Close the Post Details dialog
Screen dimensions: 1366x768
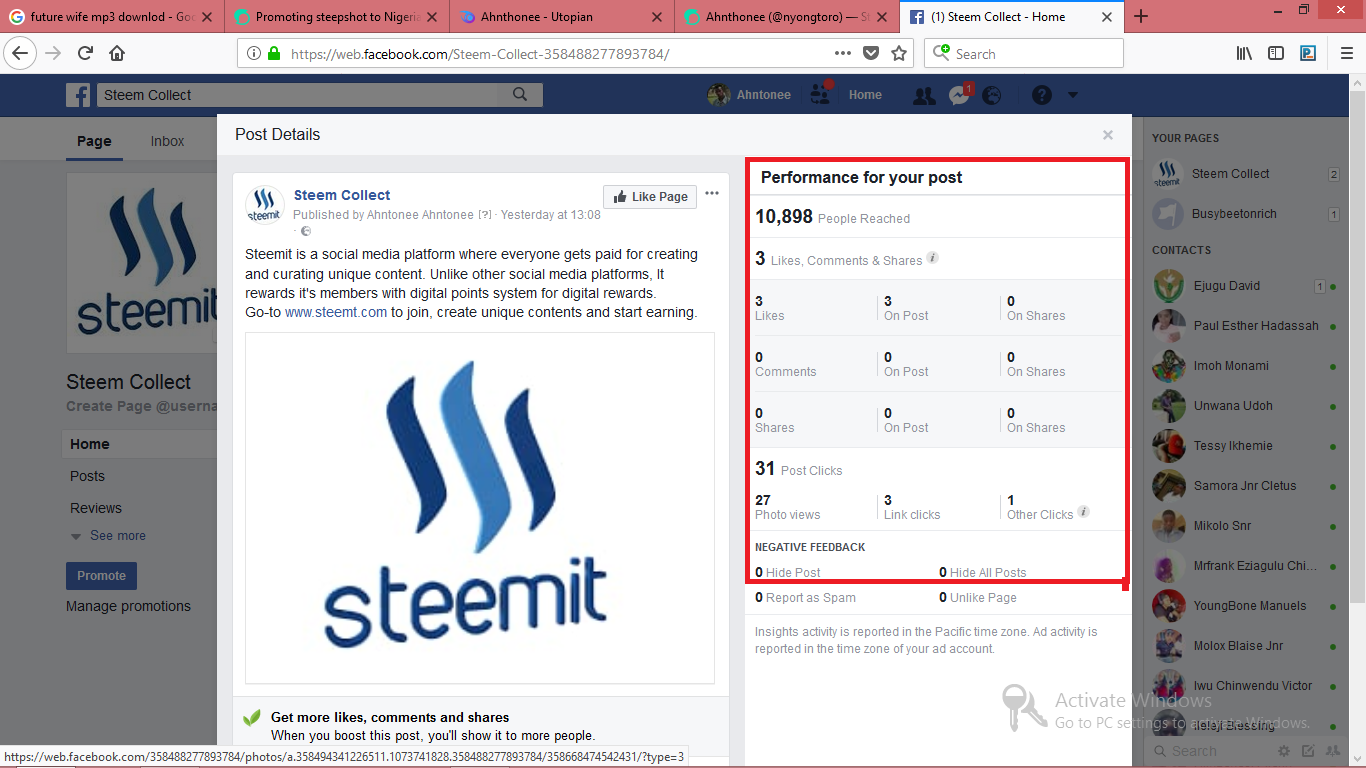pos(1108,135)
